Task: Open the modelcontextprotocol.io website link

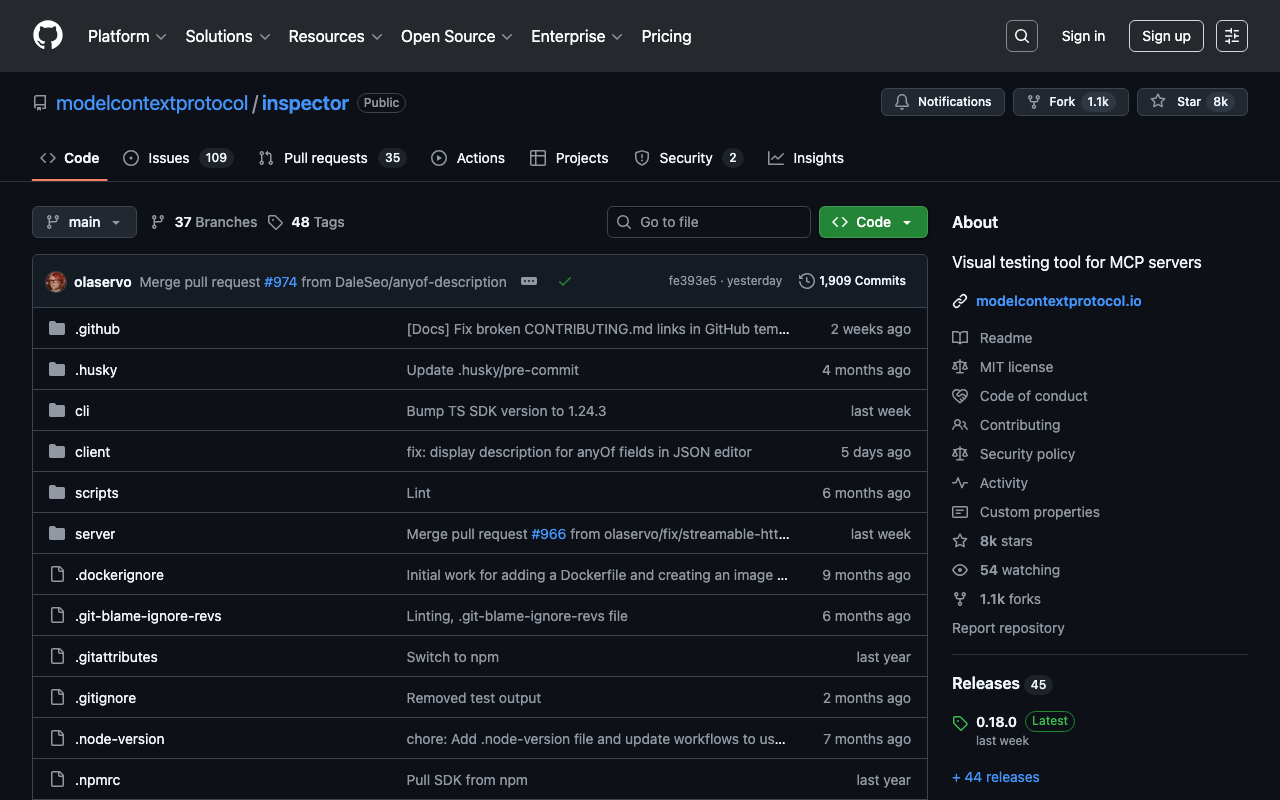Action: pyautogui.click(x=1058, y=301)
